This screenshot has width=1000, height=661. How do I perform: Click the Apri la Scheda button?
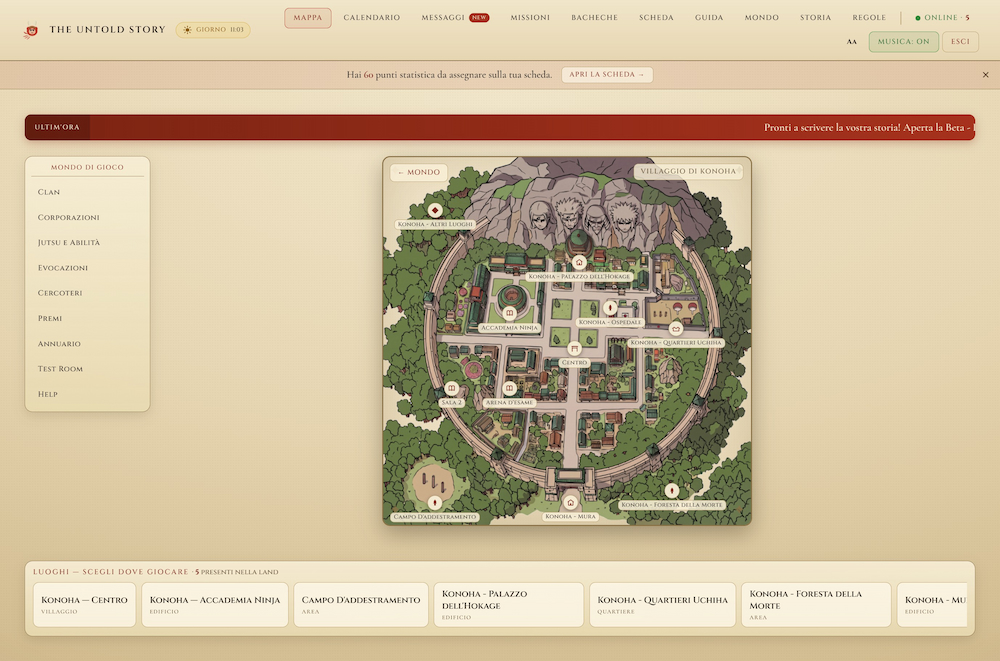coord(607,75)
